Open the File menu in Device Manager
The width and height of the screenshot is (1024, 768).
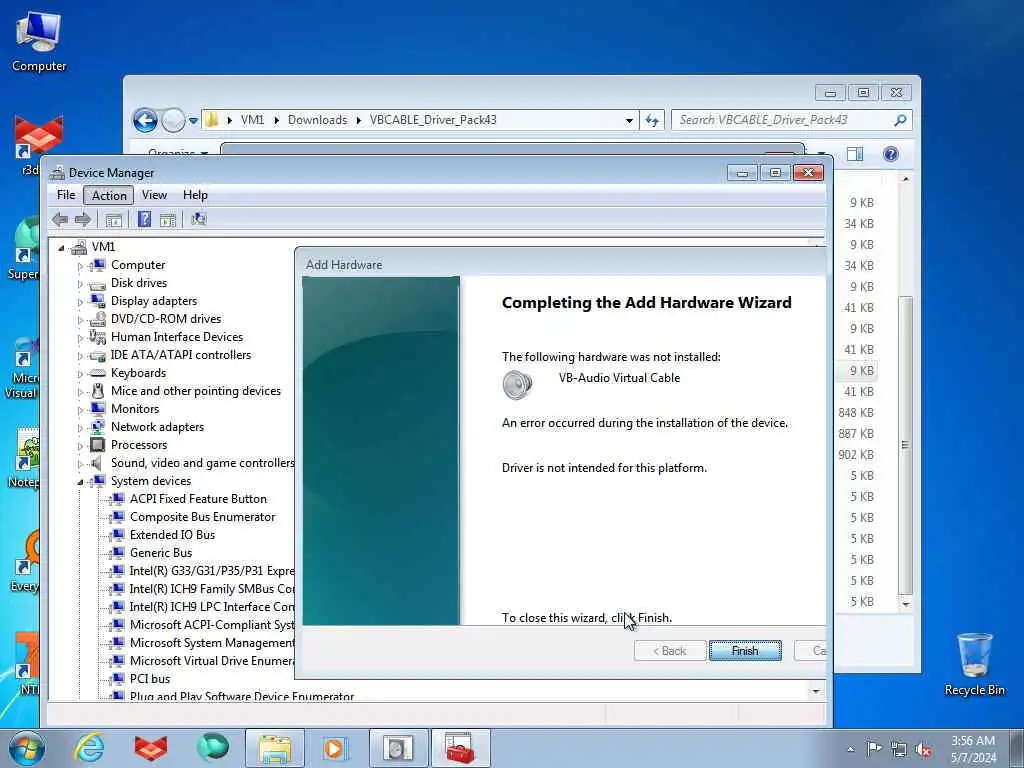(x=66, y=195)
